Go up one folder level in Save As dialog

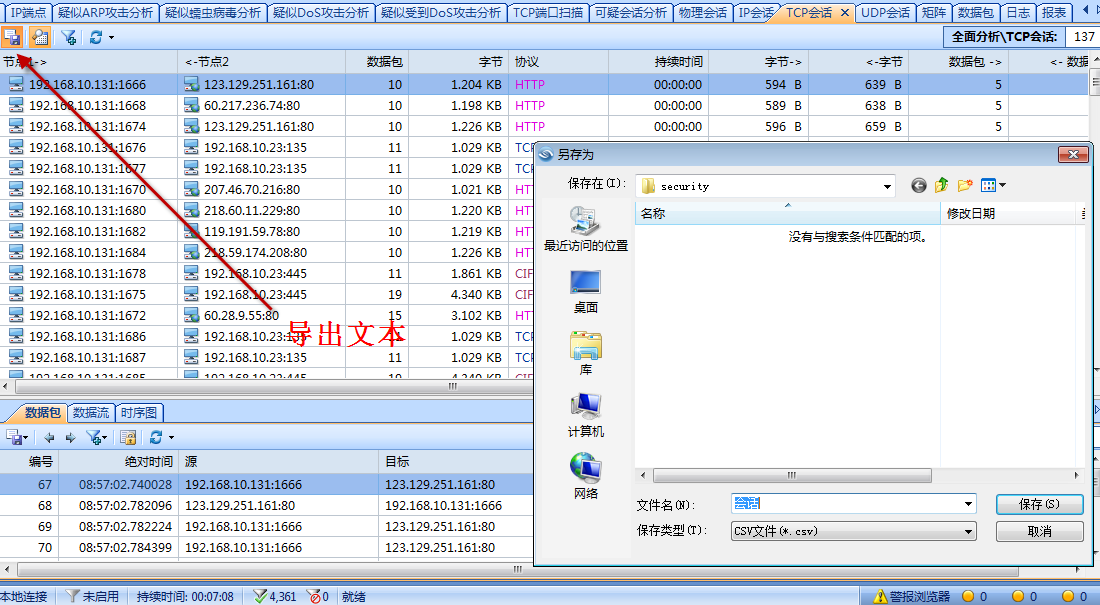point(942,185)
